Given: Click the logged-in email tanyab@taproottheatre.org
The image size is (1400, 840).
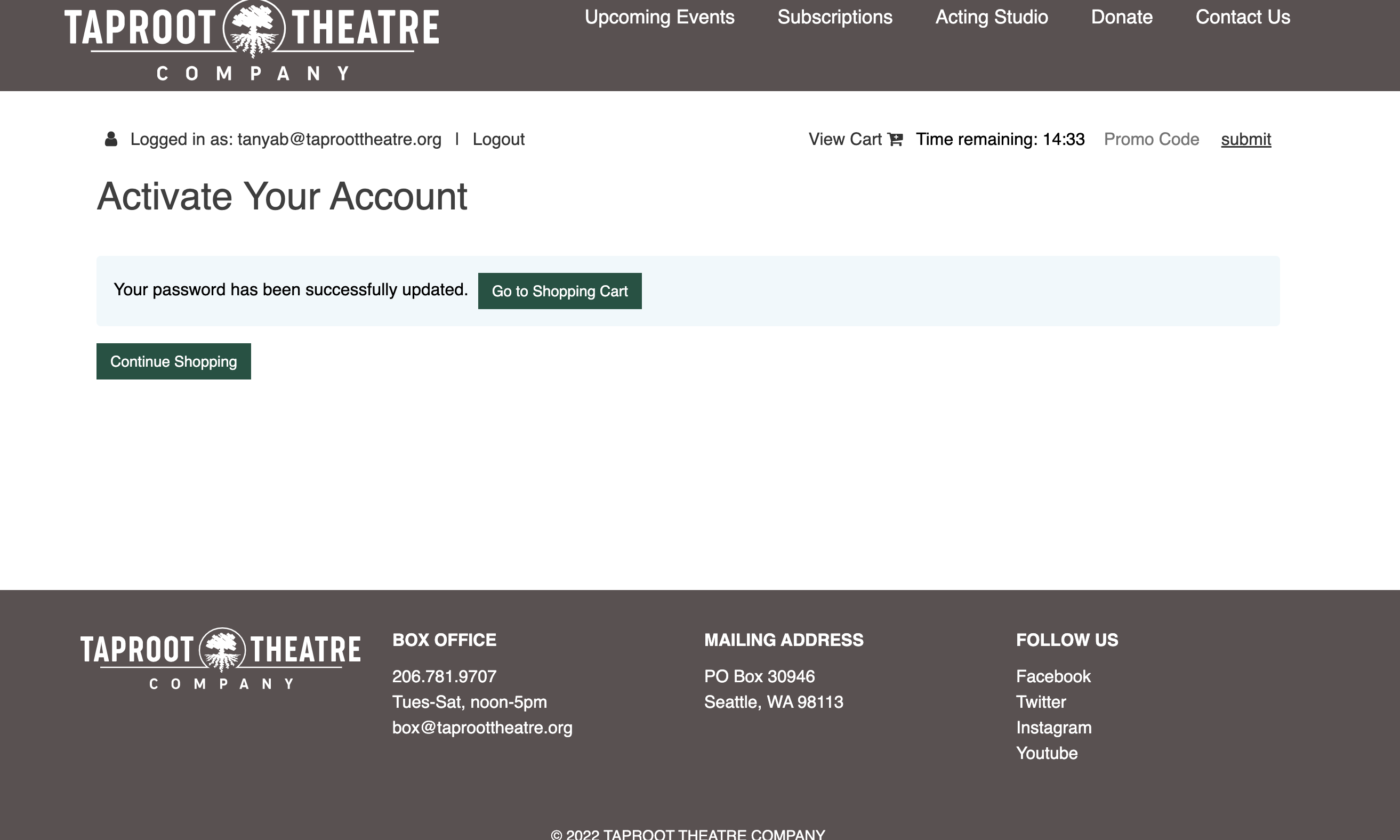Looking at the screenshot, I should [x=339, y=139].
